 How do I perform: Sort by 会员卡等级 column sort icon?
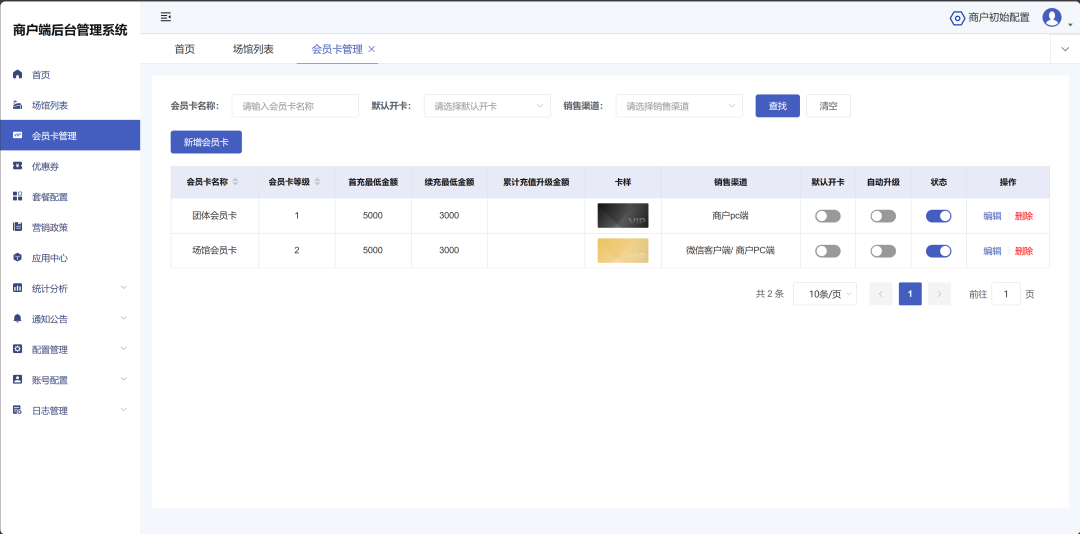(318, 182)
